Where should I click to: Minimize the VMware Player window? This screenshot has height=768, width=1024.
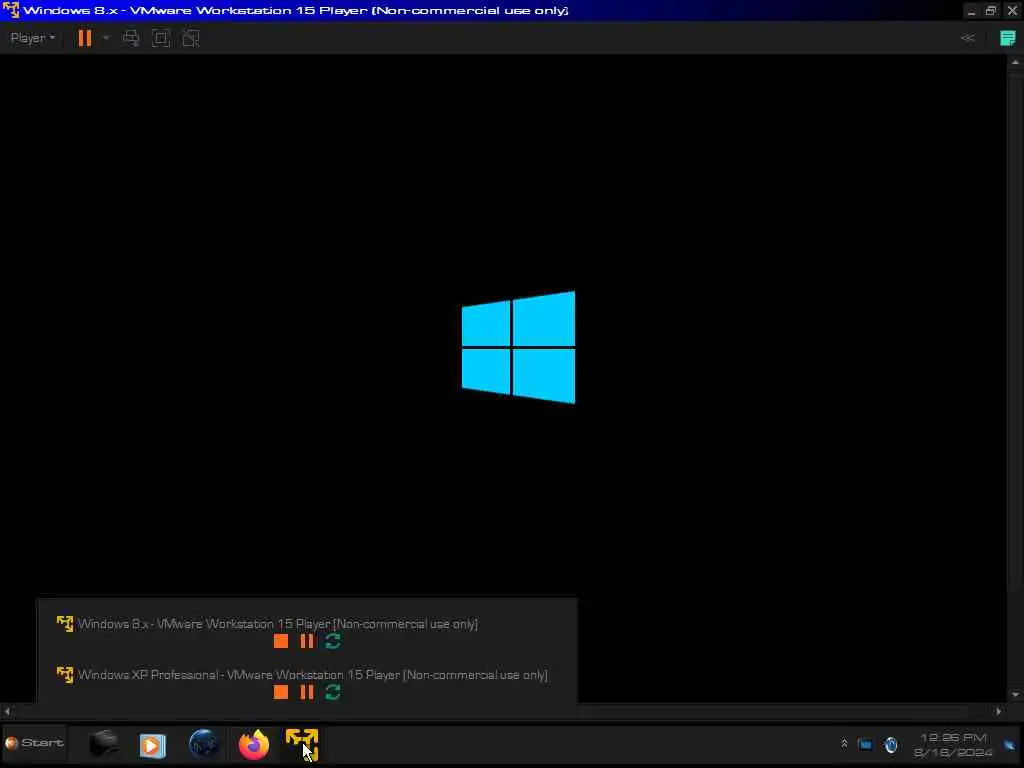point(971,11)
